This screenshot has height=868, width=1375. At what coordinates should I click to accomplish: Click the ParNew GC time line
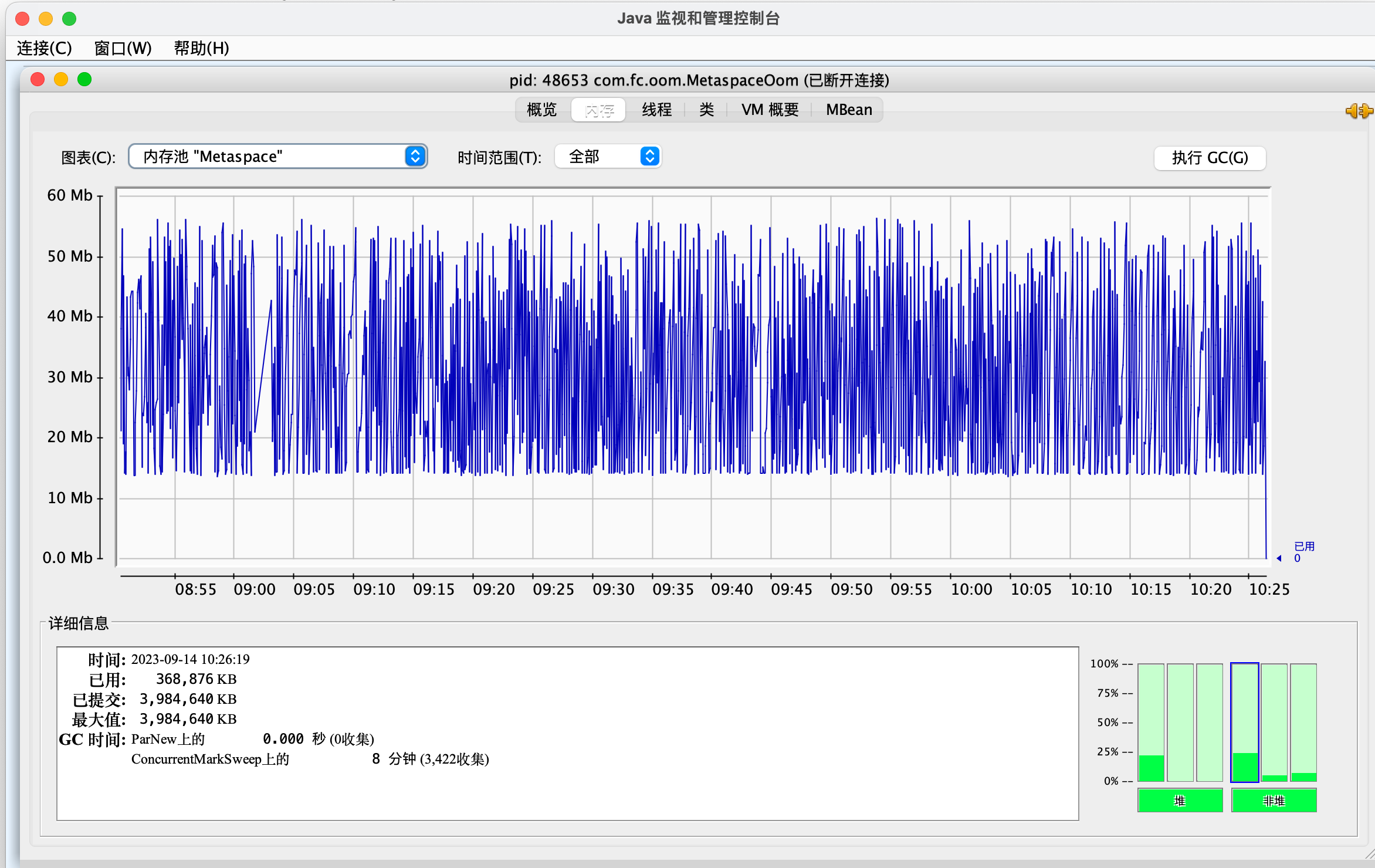(252, 739)
